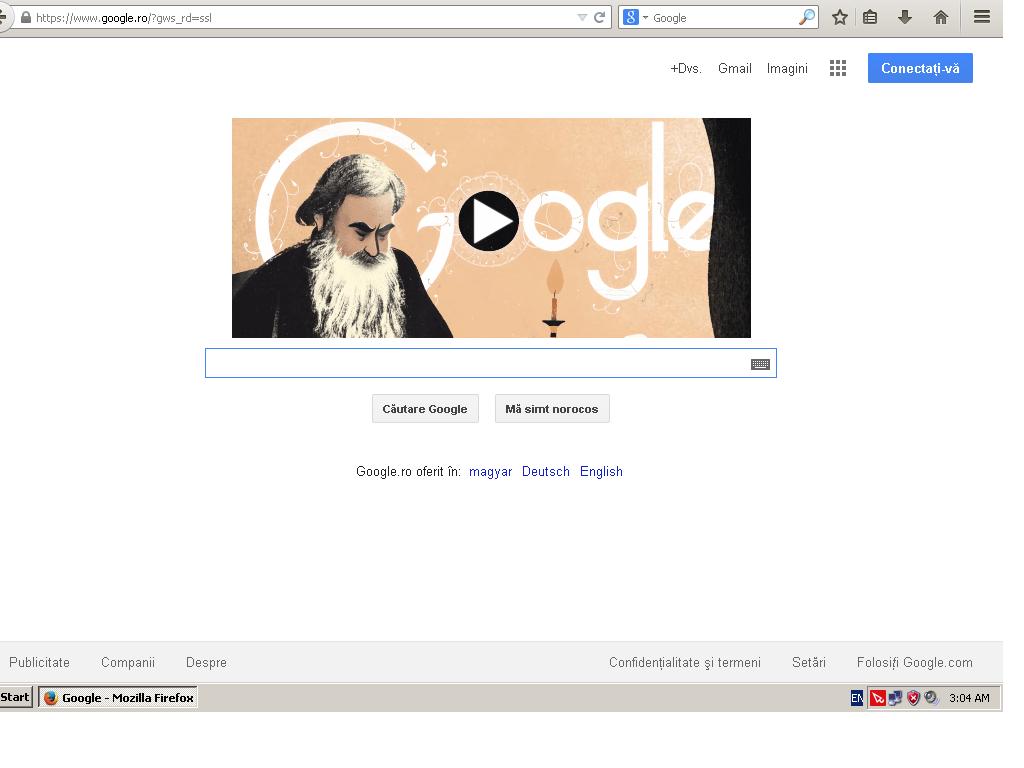
Task: Open the Windows Start button
Action: pyautogui.click(x=15, y=697)
